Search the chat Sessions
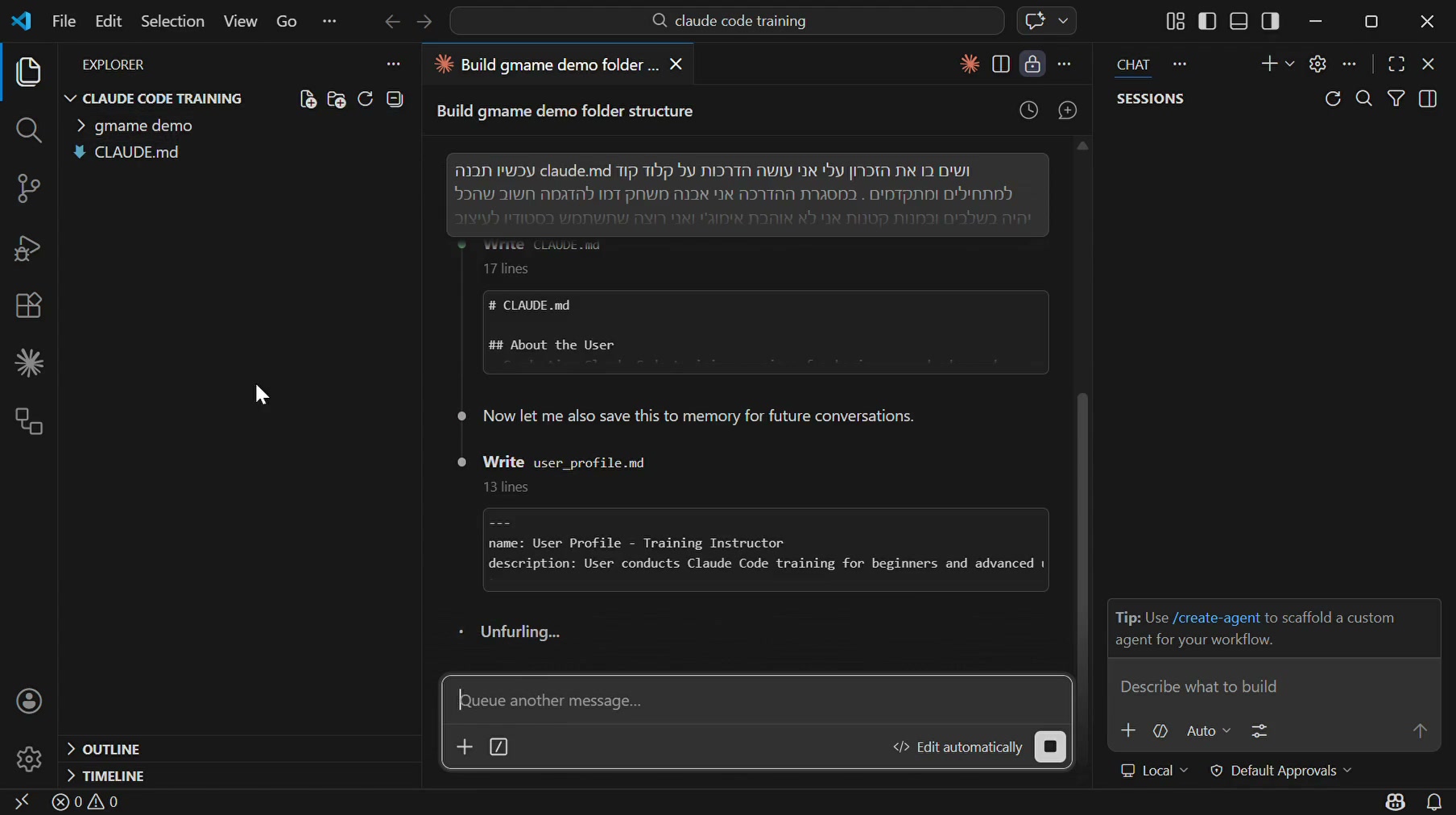The height and width of the screenshot is (815, 1456). click(x=1364, y=99)
